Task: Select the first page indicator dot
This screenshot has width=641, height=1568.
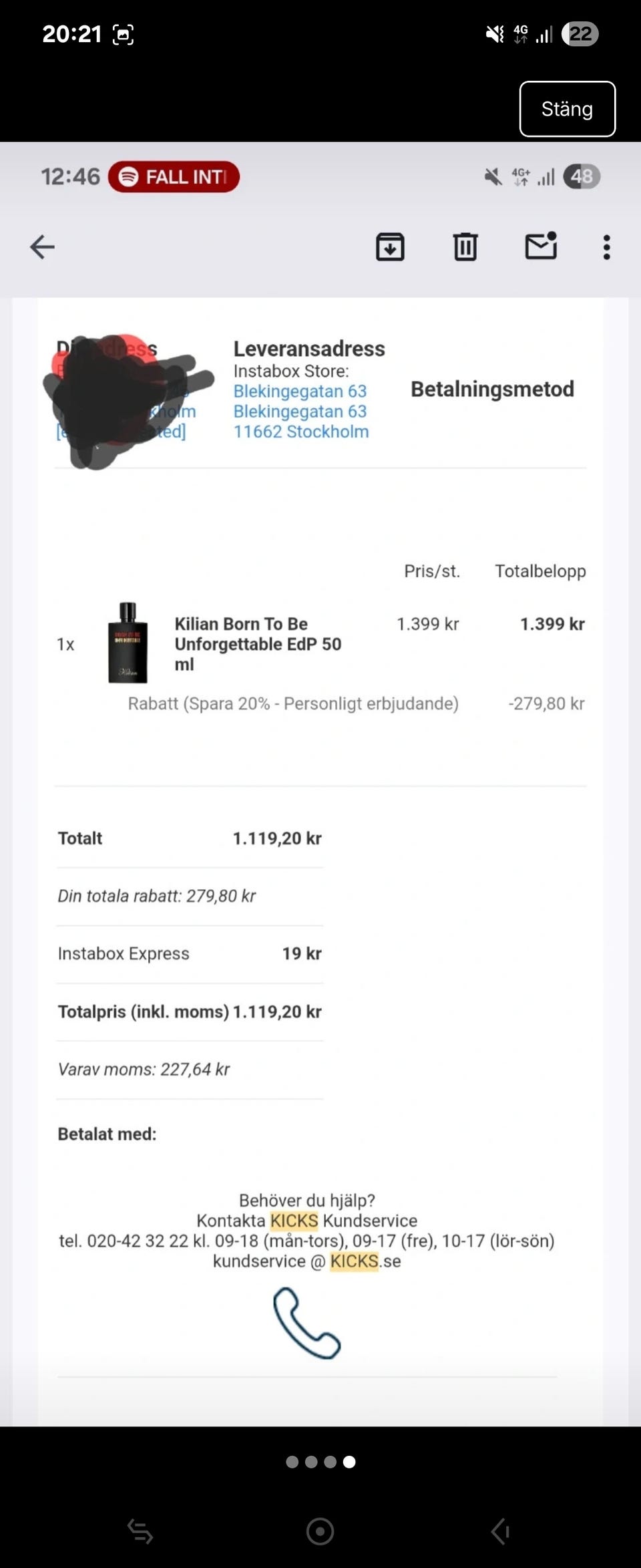Action: click(x=292, y=1462)
